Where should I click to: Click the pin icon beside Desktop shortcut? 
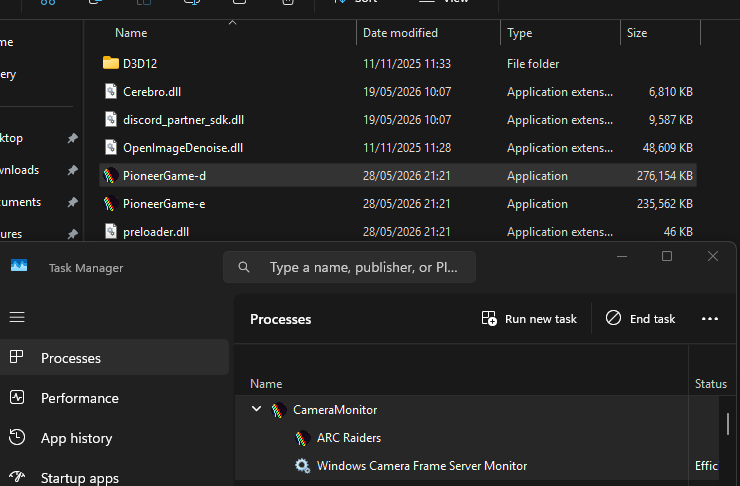click(72, 138)
